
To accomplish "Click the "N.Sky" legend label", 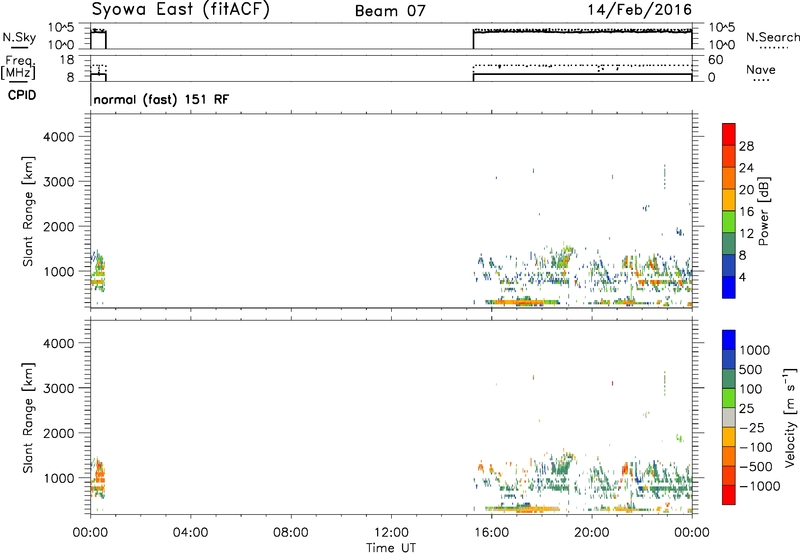I will pyautogui.click(x=19, y=37).
